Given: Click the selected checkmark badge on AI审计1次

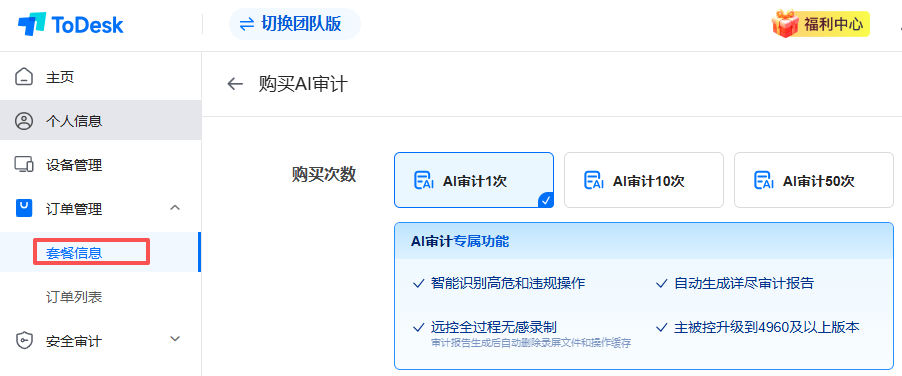Looking at the screenshot, I should [546, 200].
